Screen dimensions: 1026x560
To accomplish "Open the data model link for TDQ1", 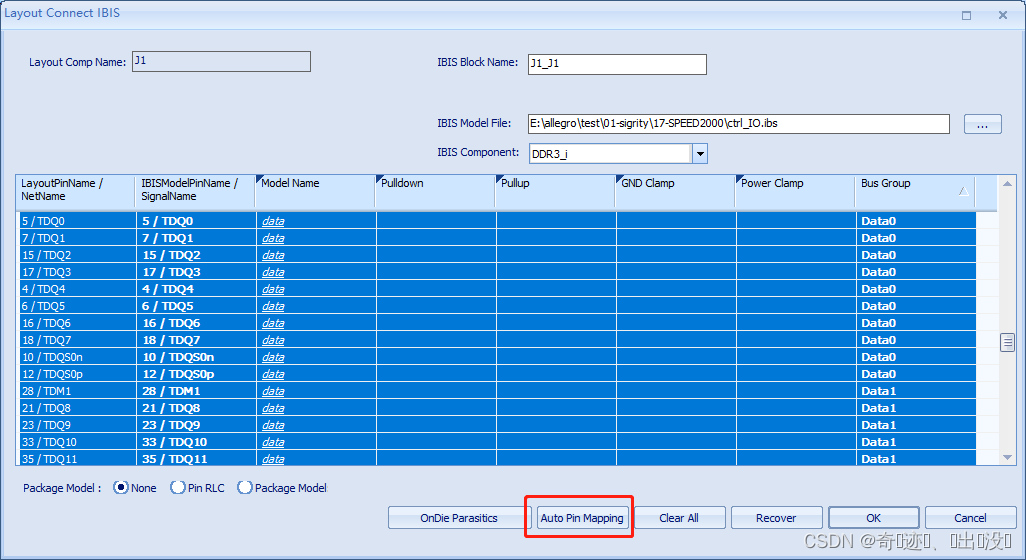I will click(273, 238).
